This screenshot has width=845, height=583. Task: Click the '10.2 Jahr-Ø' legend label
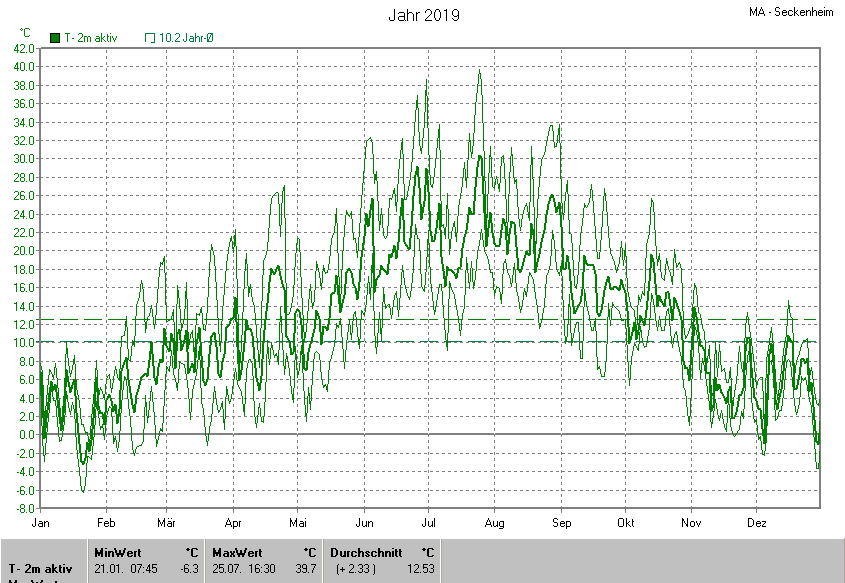tap(187, 38)
